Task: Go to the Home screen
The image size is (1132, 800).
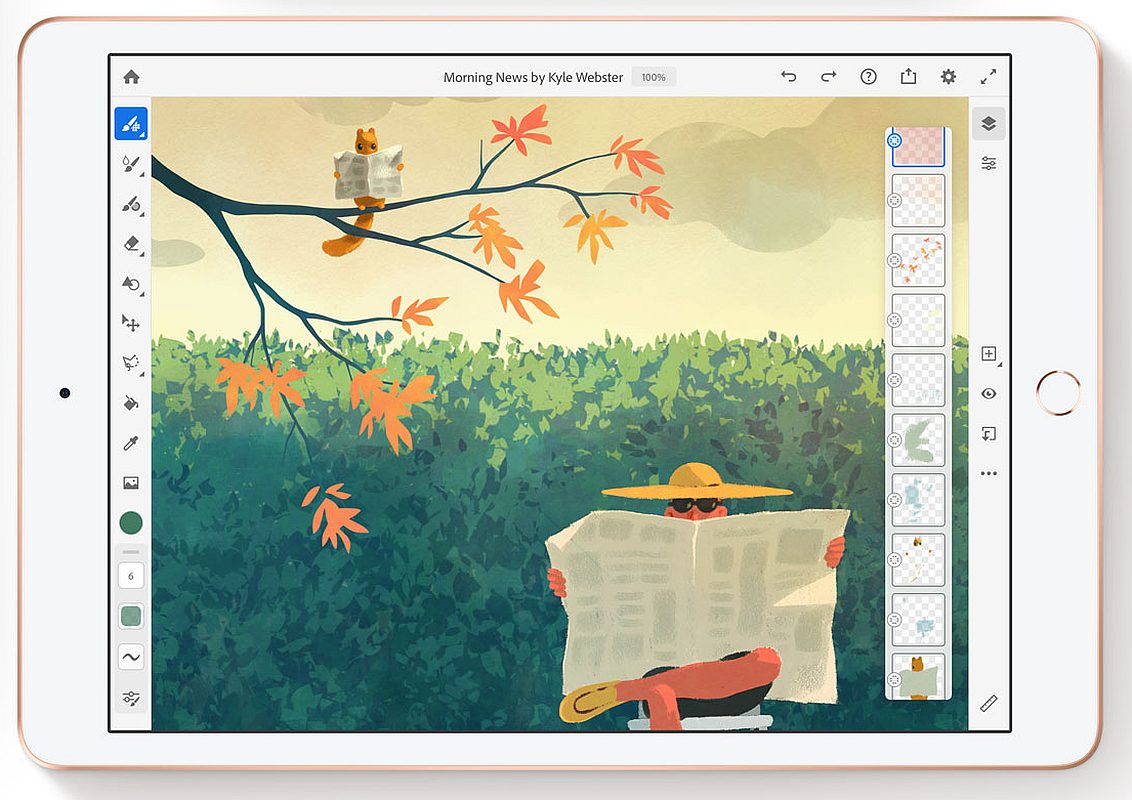Action: 131,77
